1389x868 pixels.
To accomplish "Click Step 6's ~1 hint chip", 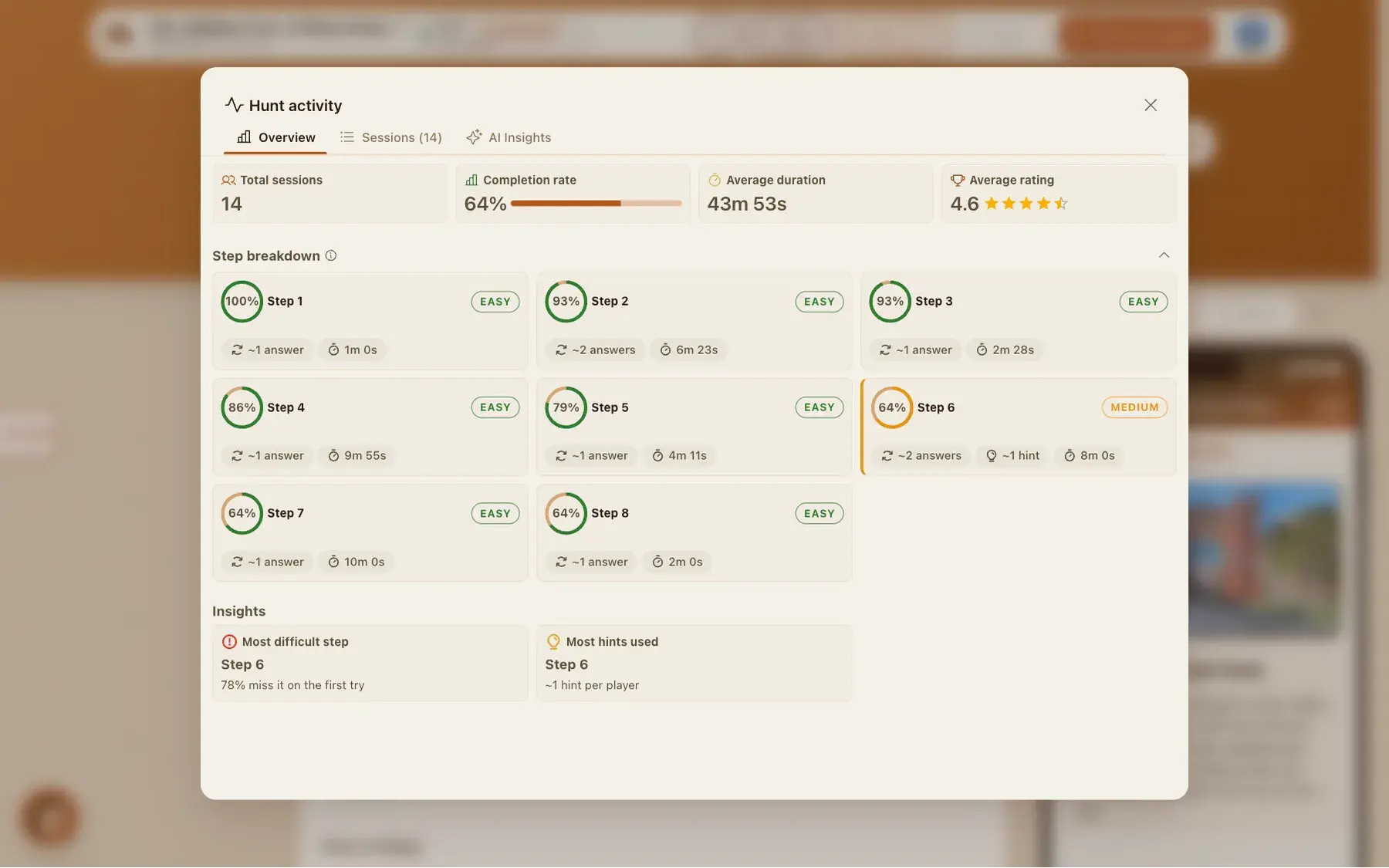I will point(1012,455).
